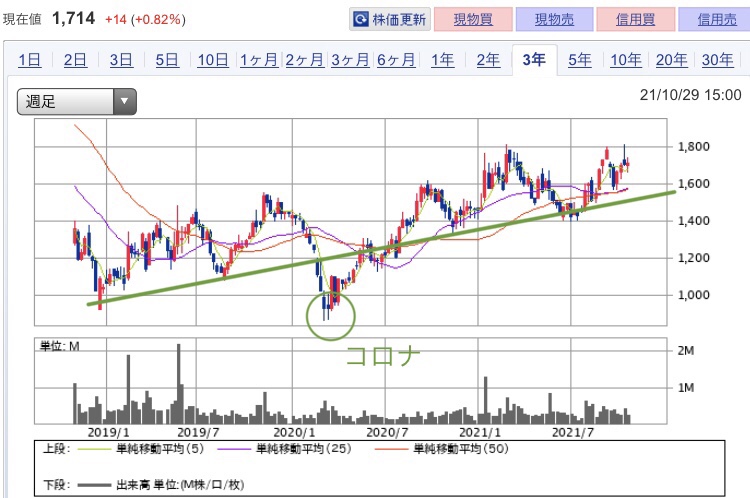750x498 pixels.
Task: Click the 2020/7 date axis label
Action: (387, 432)
